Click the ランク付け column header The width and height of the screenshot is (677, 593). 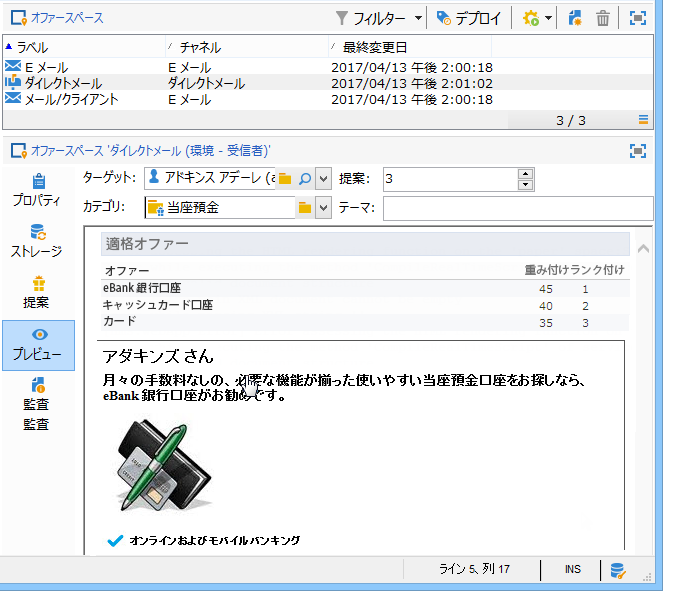pos(597,270)
